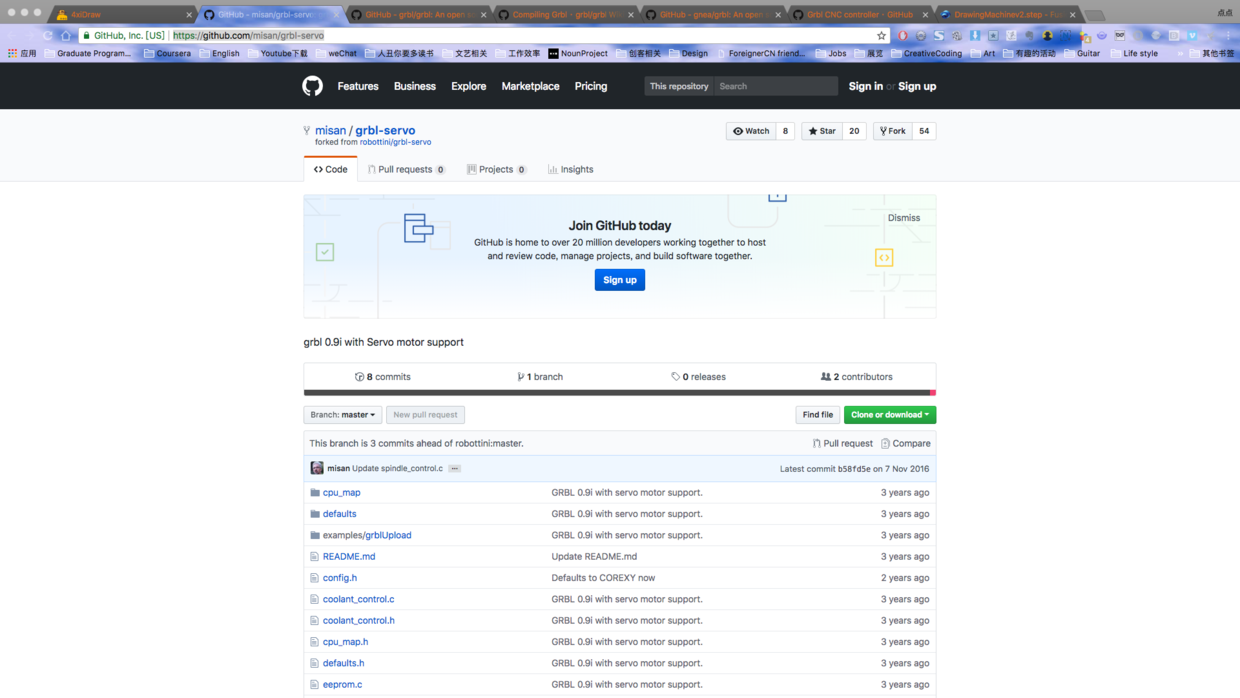The image size is (1240, 698).
Task: Click the bookmark star in address bar
Action: [x=881, y=35]
